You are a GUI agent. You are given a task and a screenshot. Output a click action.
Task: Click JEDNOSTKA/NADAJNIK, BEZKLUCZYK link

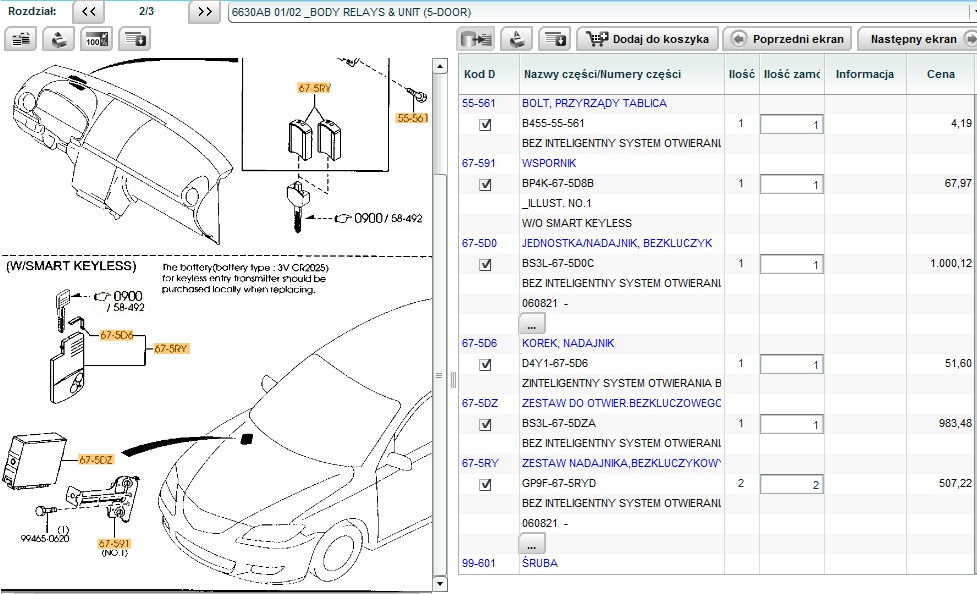tap(617, 243)
